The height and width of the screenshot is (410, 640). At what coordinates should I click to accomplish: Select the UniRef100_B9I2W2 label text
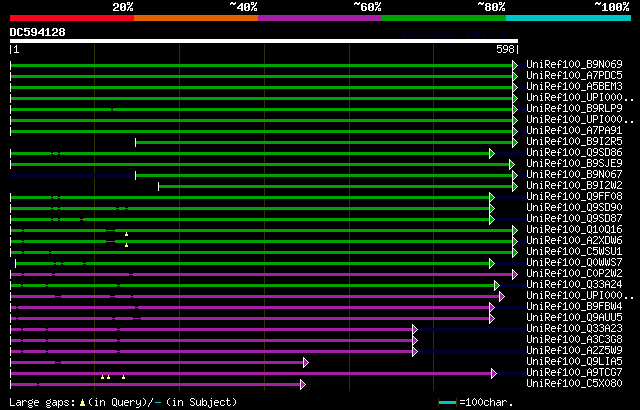(x=574, y=186)
